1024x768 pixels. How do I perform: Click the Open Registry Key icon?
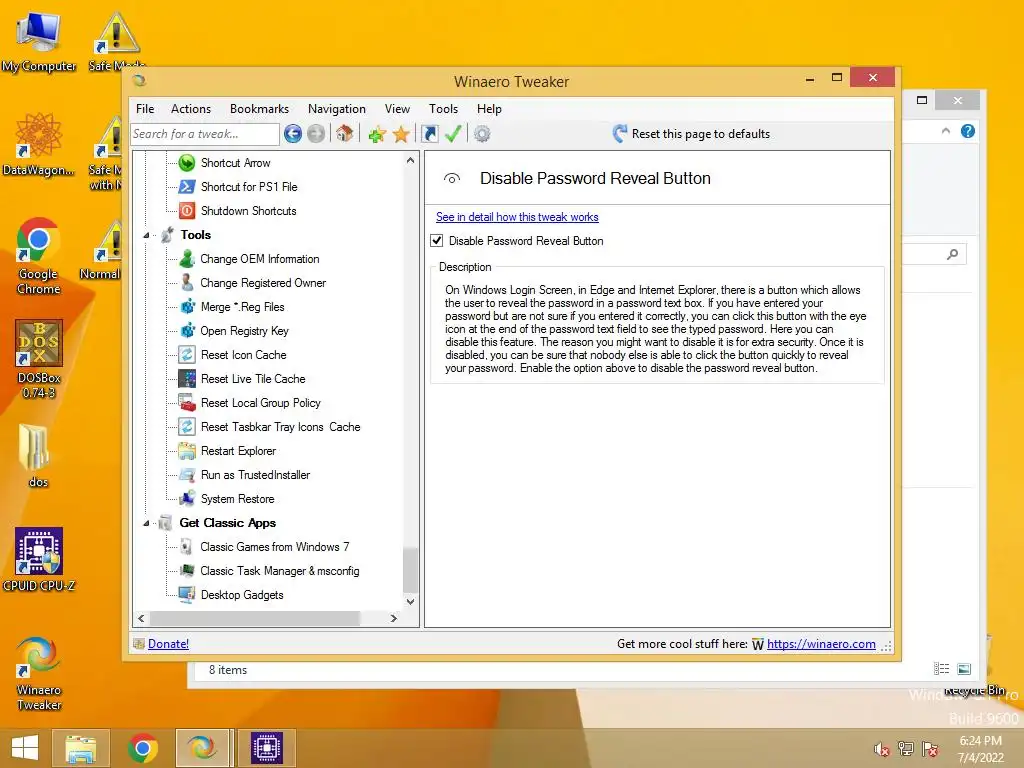[x=187, y=330]
